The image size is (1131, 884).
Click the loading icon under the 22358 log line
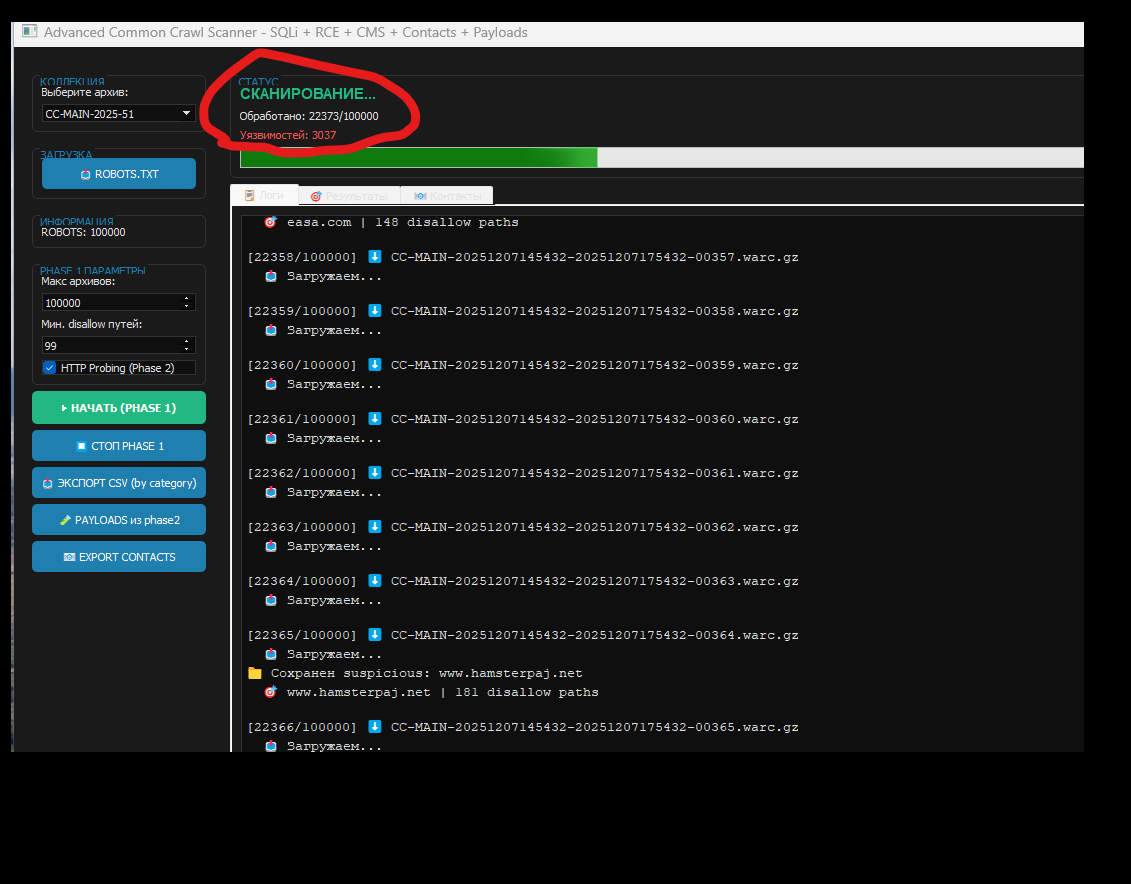[271, 276]
